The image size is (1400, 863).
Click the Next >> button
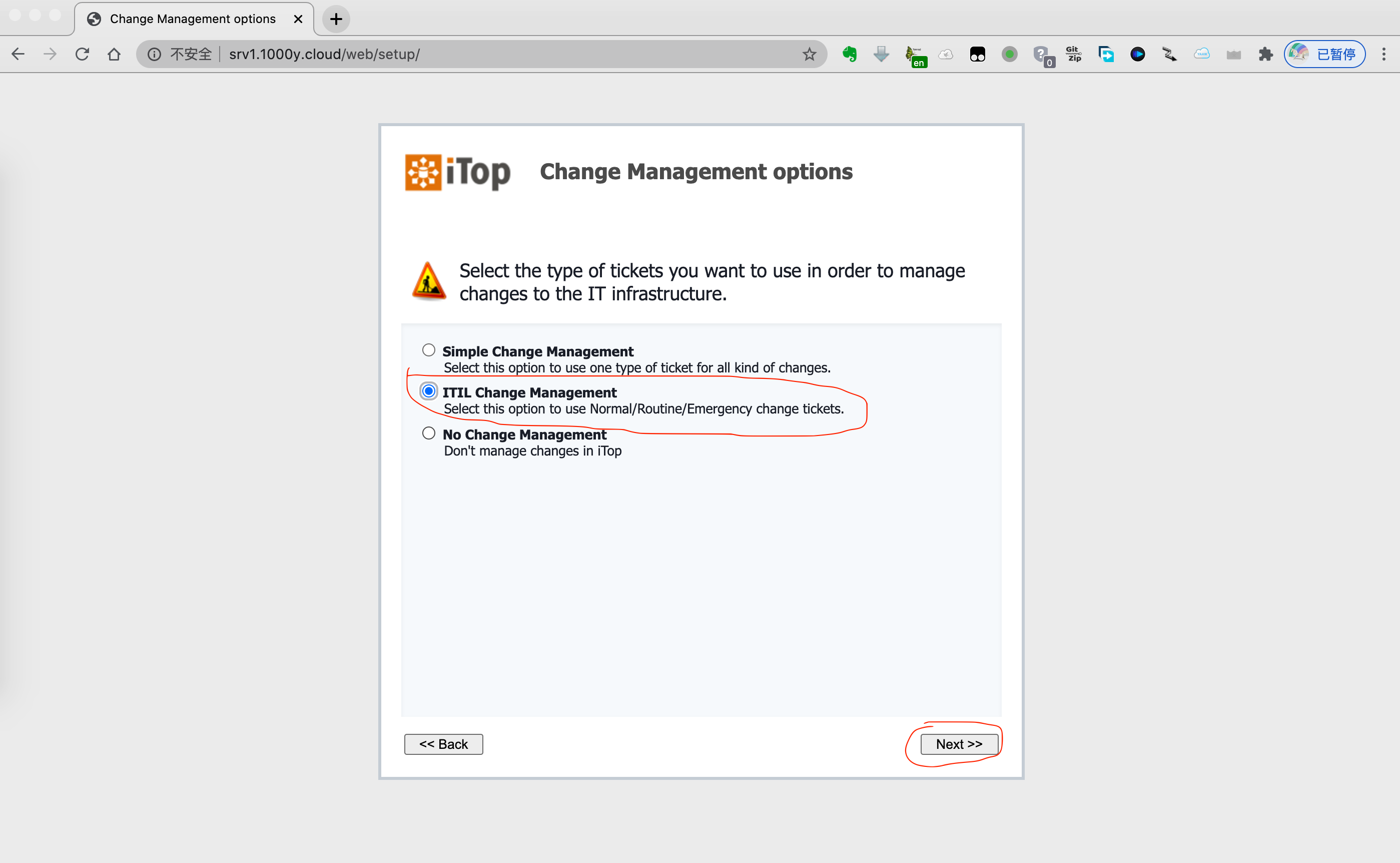(x=959, y=744)
